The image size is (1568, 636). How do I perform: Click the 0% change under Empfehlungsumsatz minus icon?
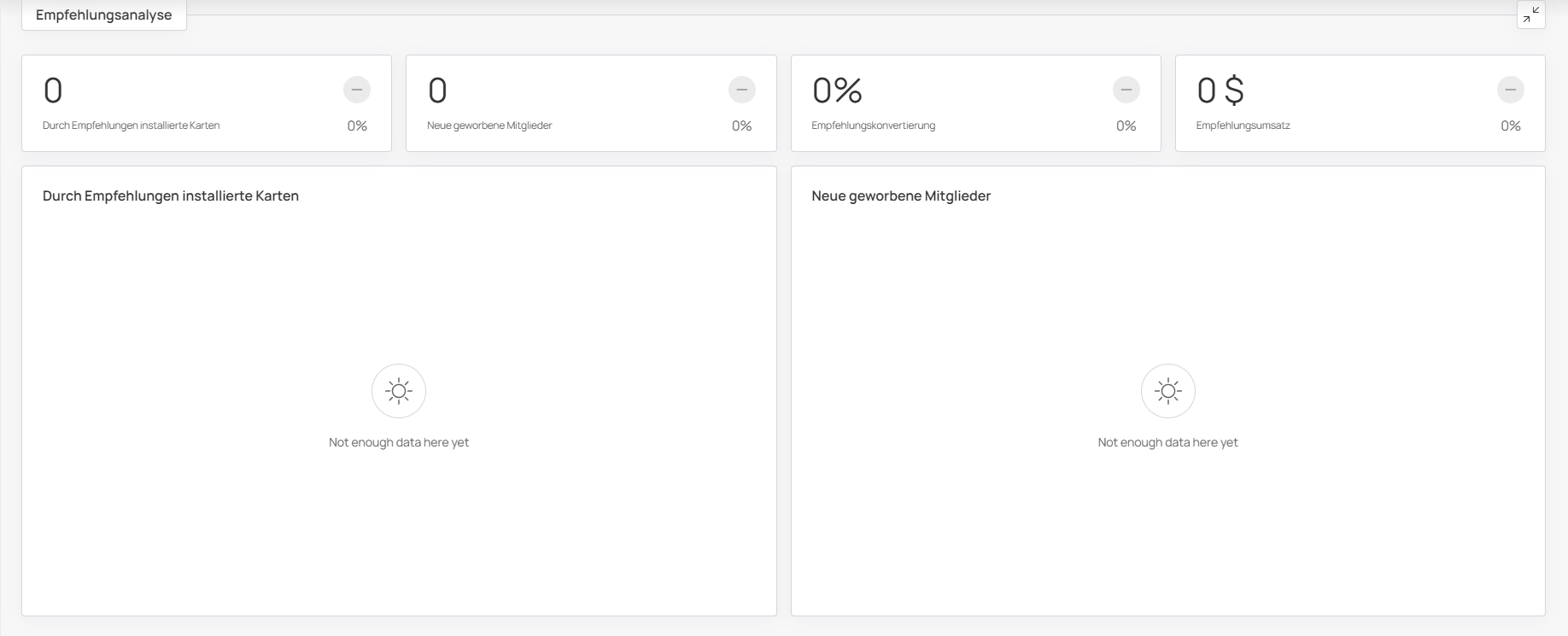pos(1510,126)
